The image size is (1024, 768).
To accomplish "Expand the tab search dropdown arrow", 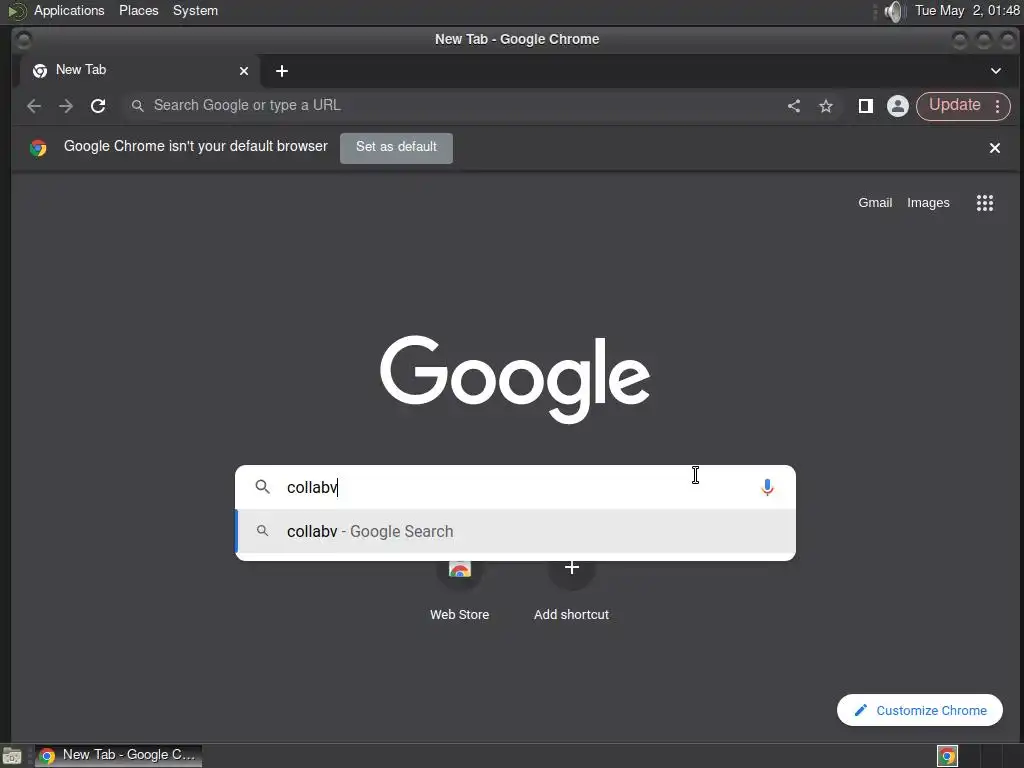I will click(995, 71).
